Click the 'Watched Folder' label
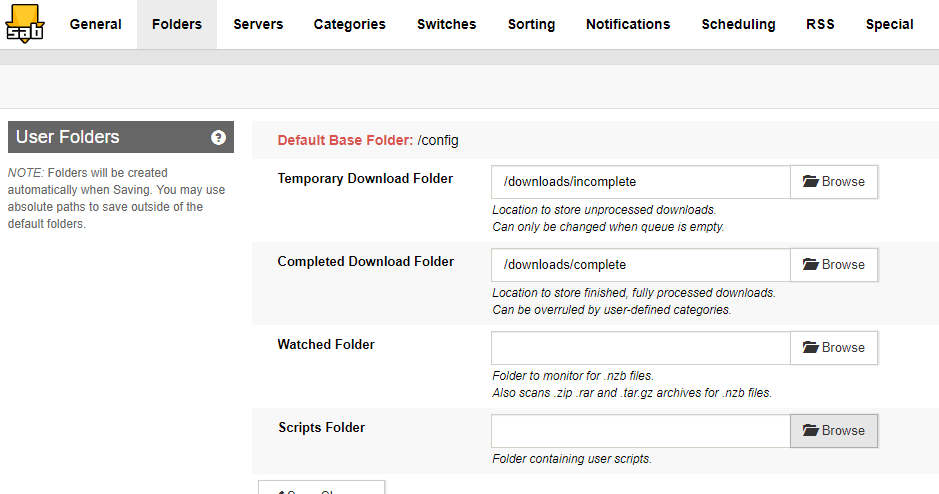The image size is (939, 494). (326, 344)
